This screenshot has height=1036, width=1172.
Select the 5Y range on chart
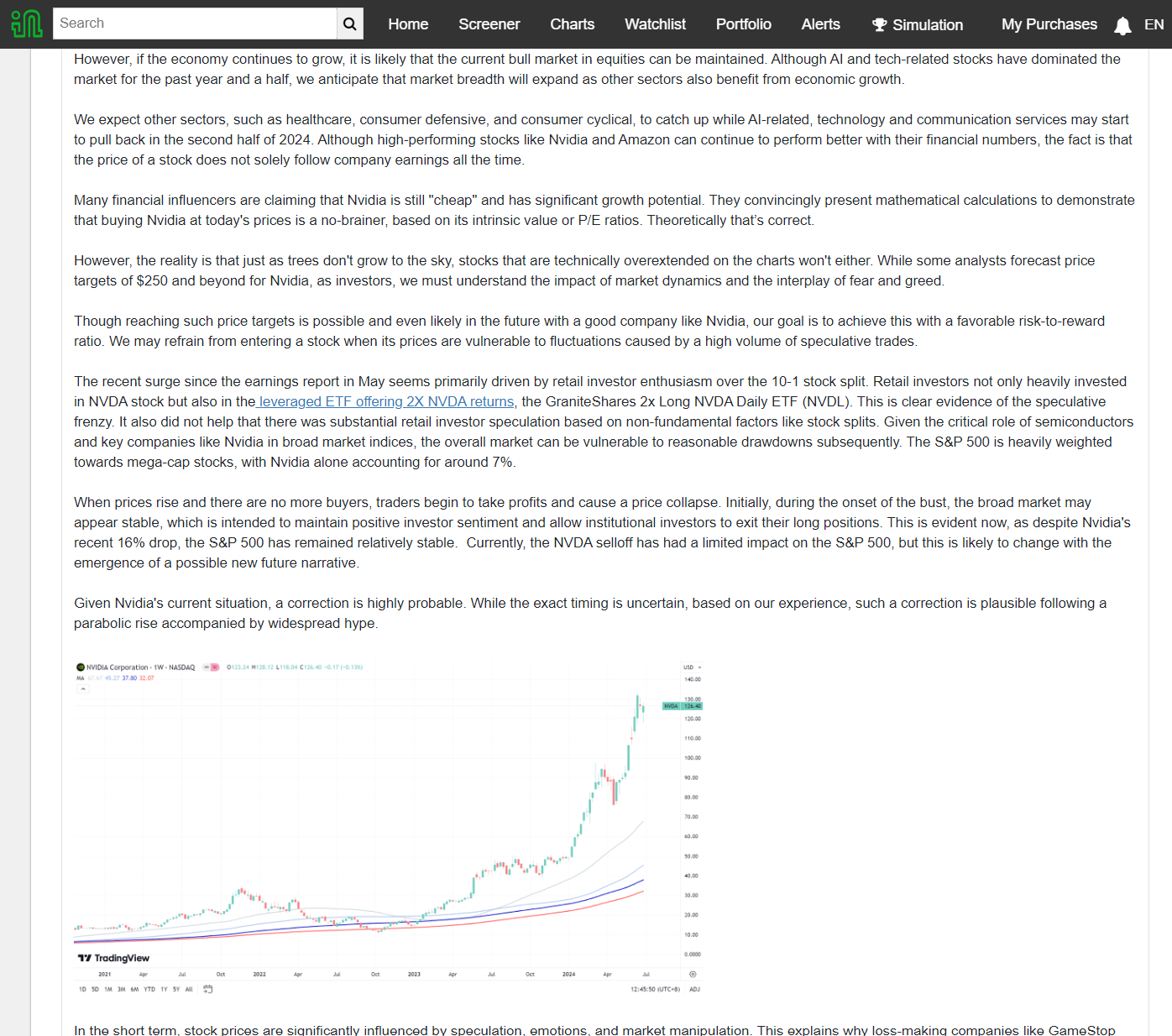click(x=176, y=989)
